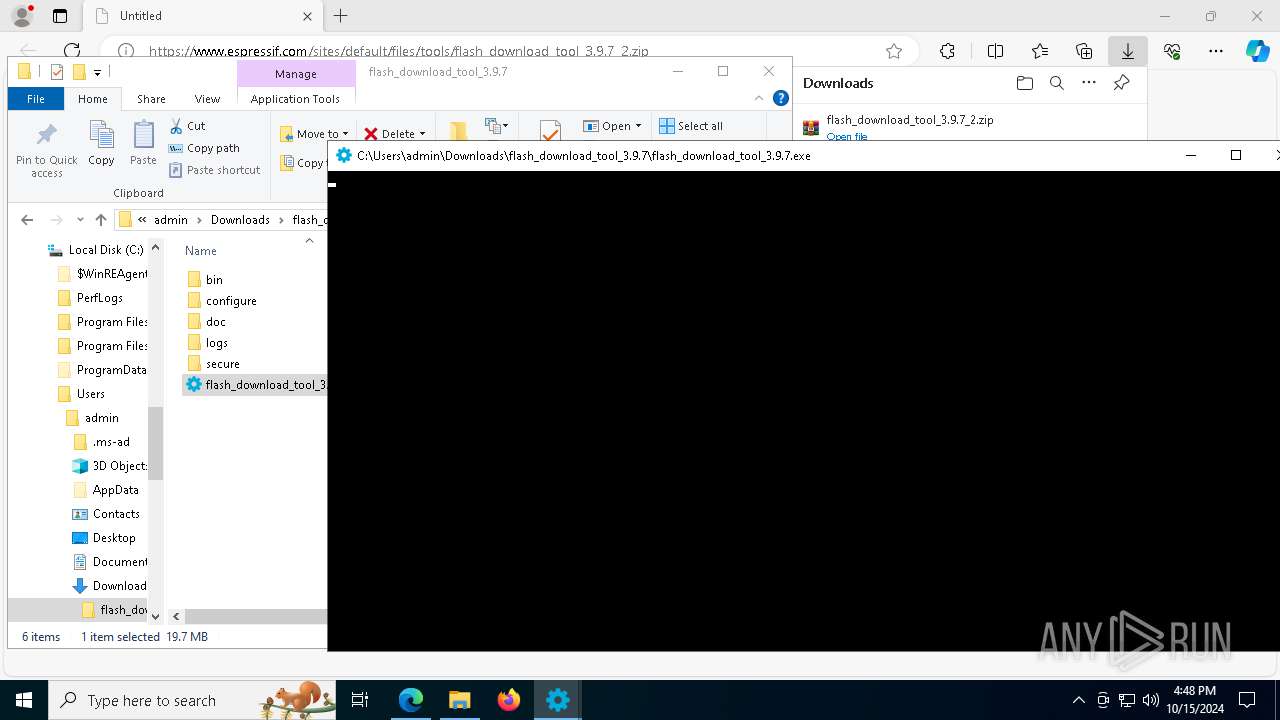1280x720 pixels.
Task: Switch to the Home ribbon tab
Action: pyautogui.click(x=93, y=99)
